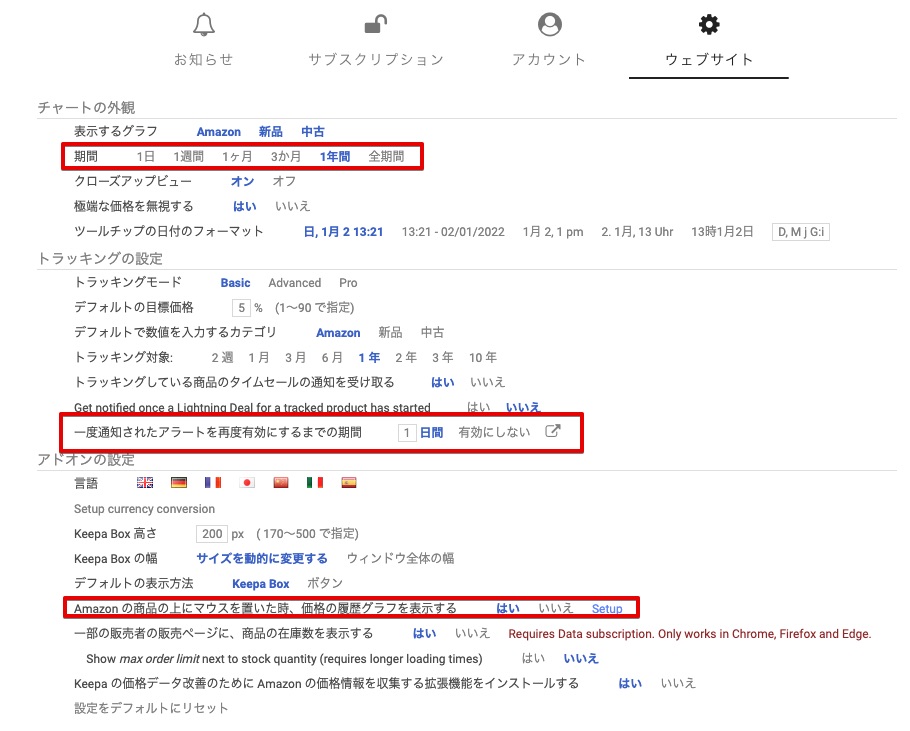Choose the Pro tracking mode
This screenshot has width=910, height=731.
click(348, 283)
